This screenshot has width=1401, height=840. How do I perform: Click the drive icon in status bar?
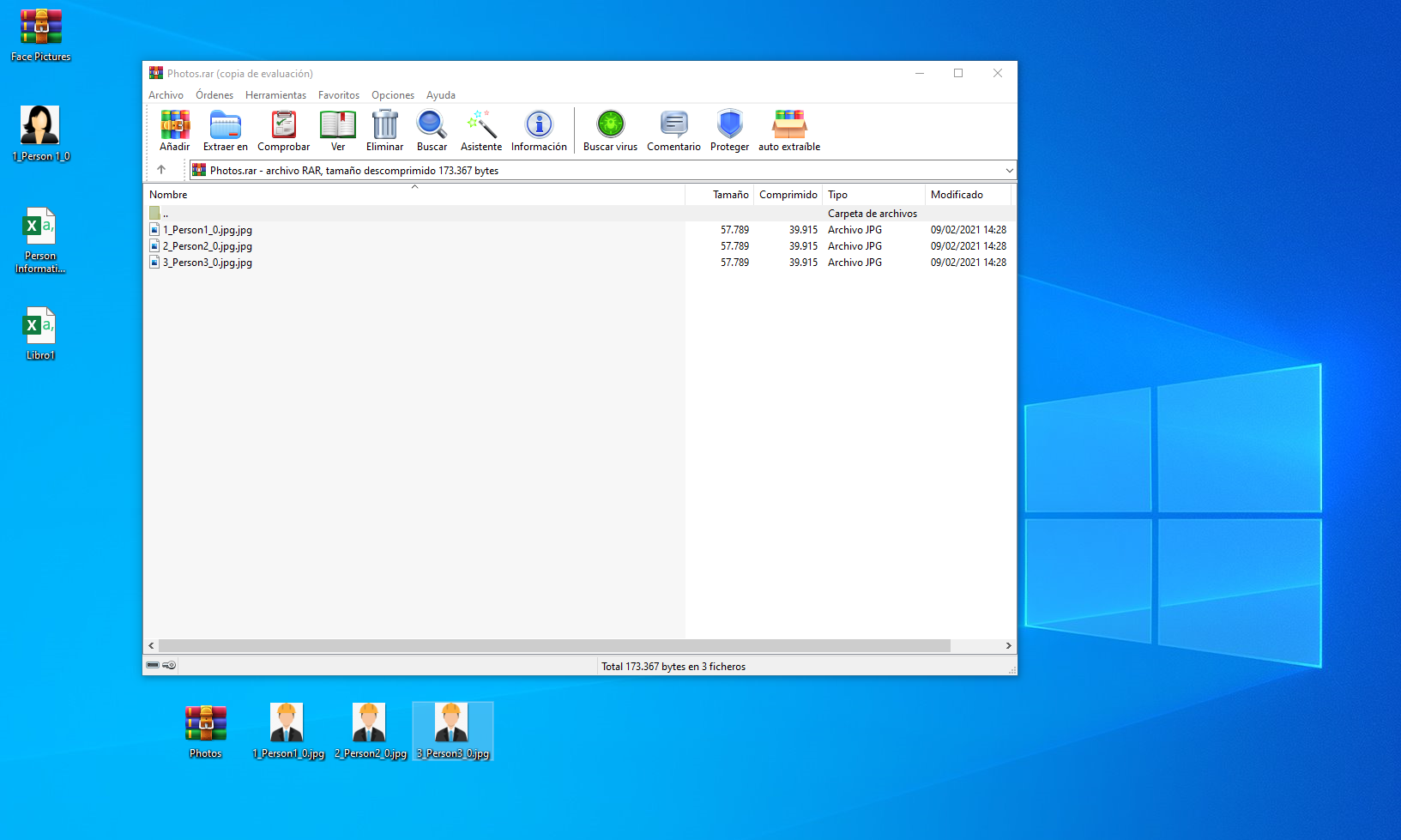click(153, 665)
